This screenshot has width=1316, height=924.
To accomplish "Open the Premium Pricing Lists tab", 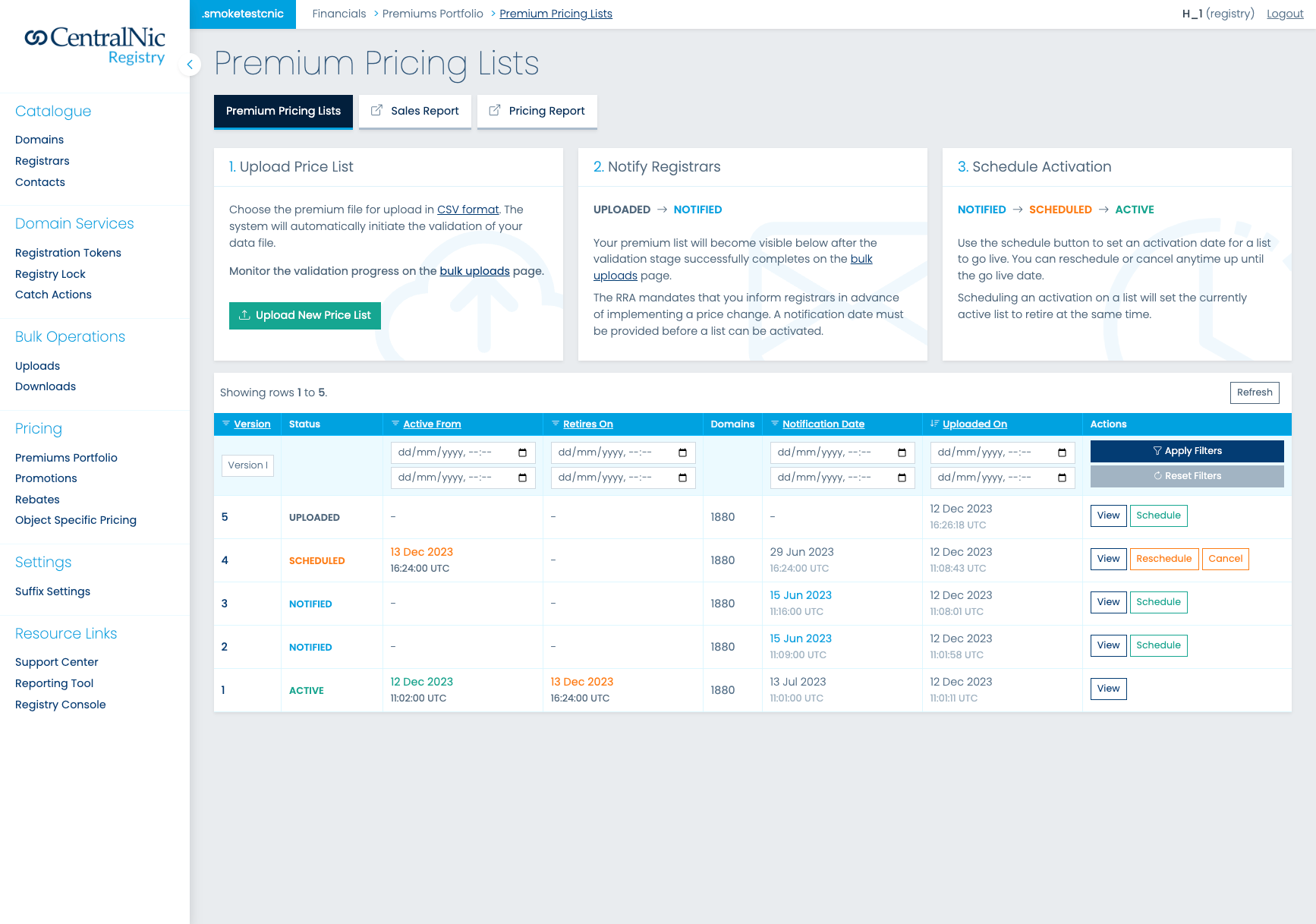I will (x=283, y=111).
